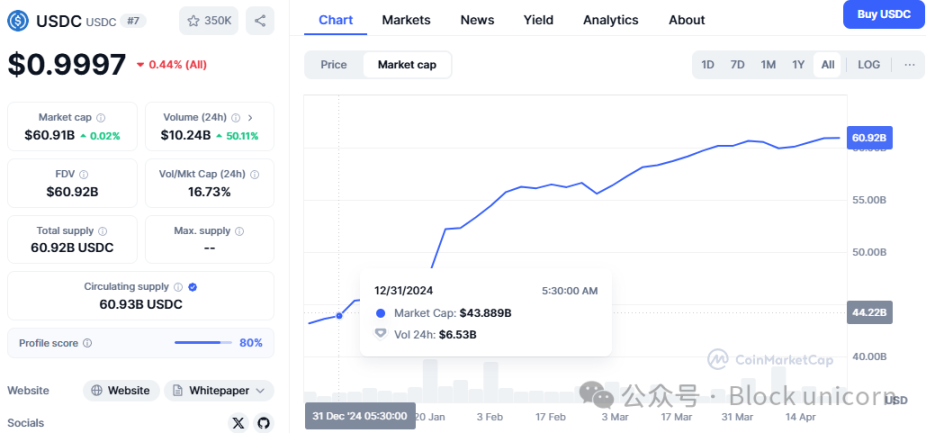This screenshot has height=433, width=926.
Task: Open the chart more options menu
Action: coord(909,65)
